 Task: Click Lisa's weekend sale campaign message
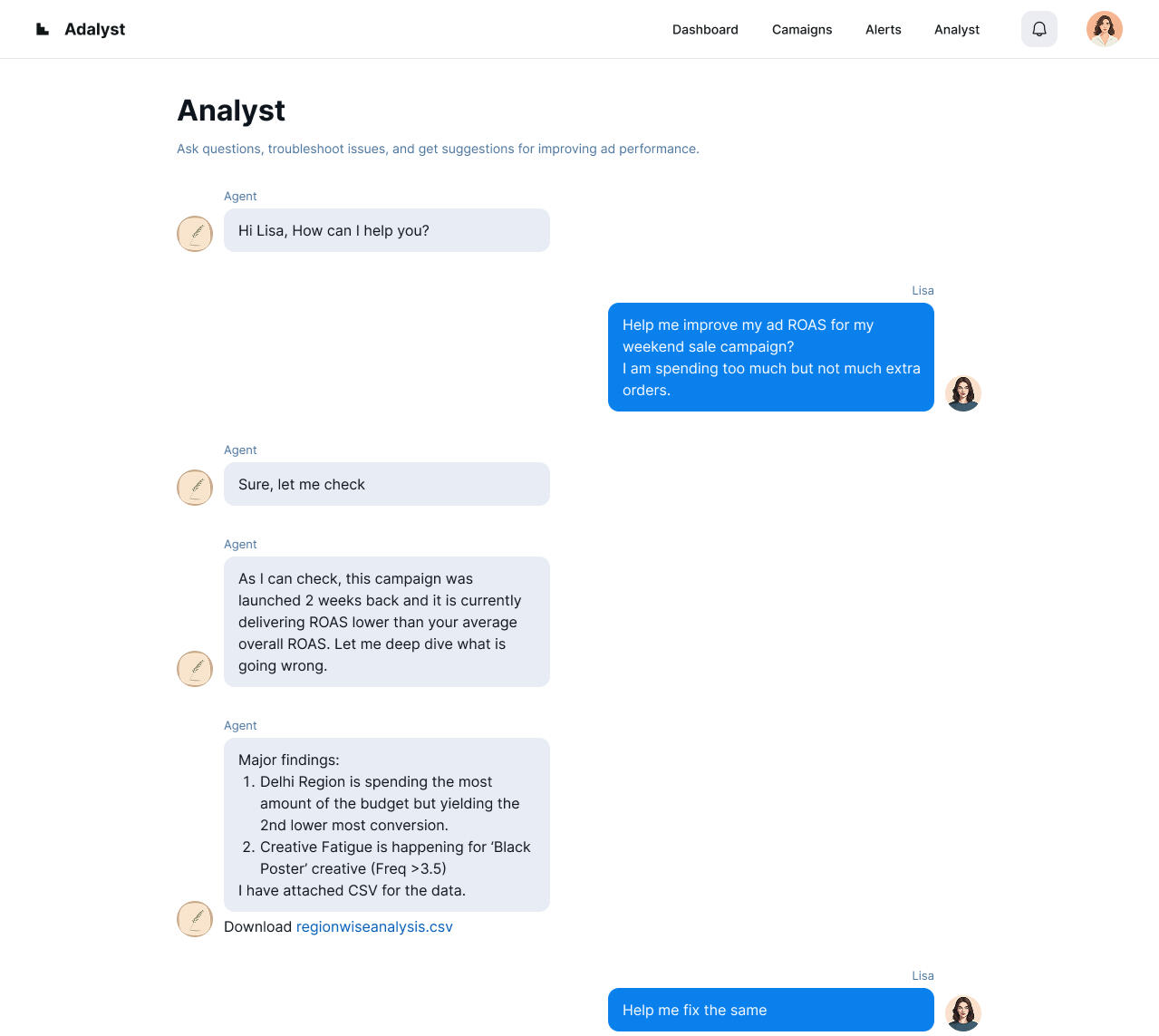(770, 357)
